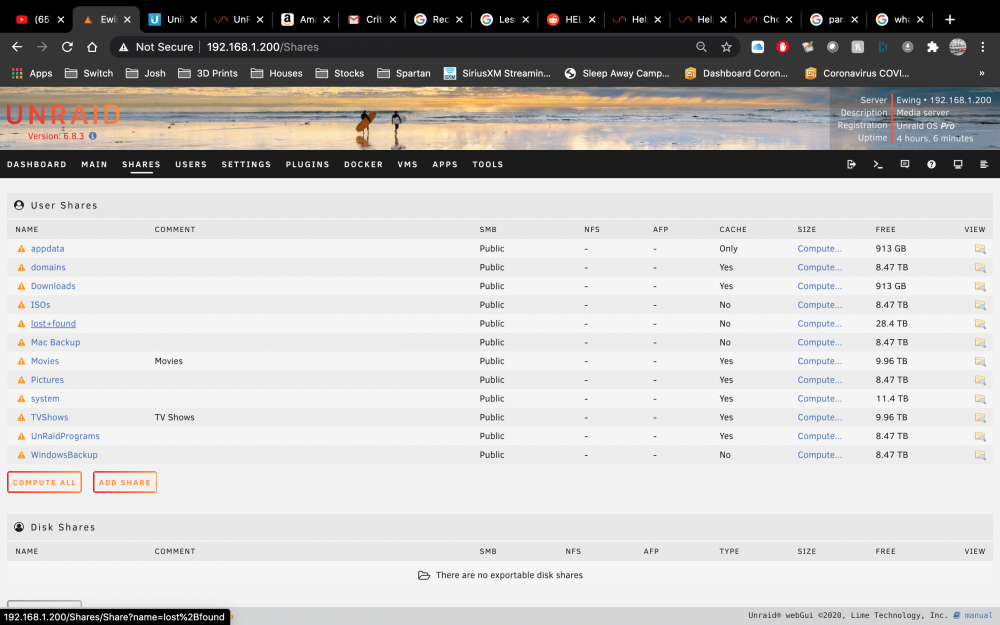The height and width of the screenshot is (625, 1000).
Task: Go to the browser home page
Action: pos(92,47)
